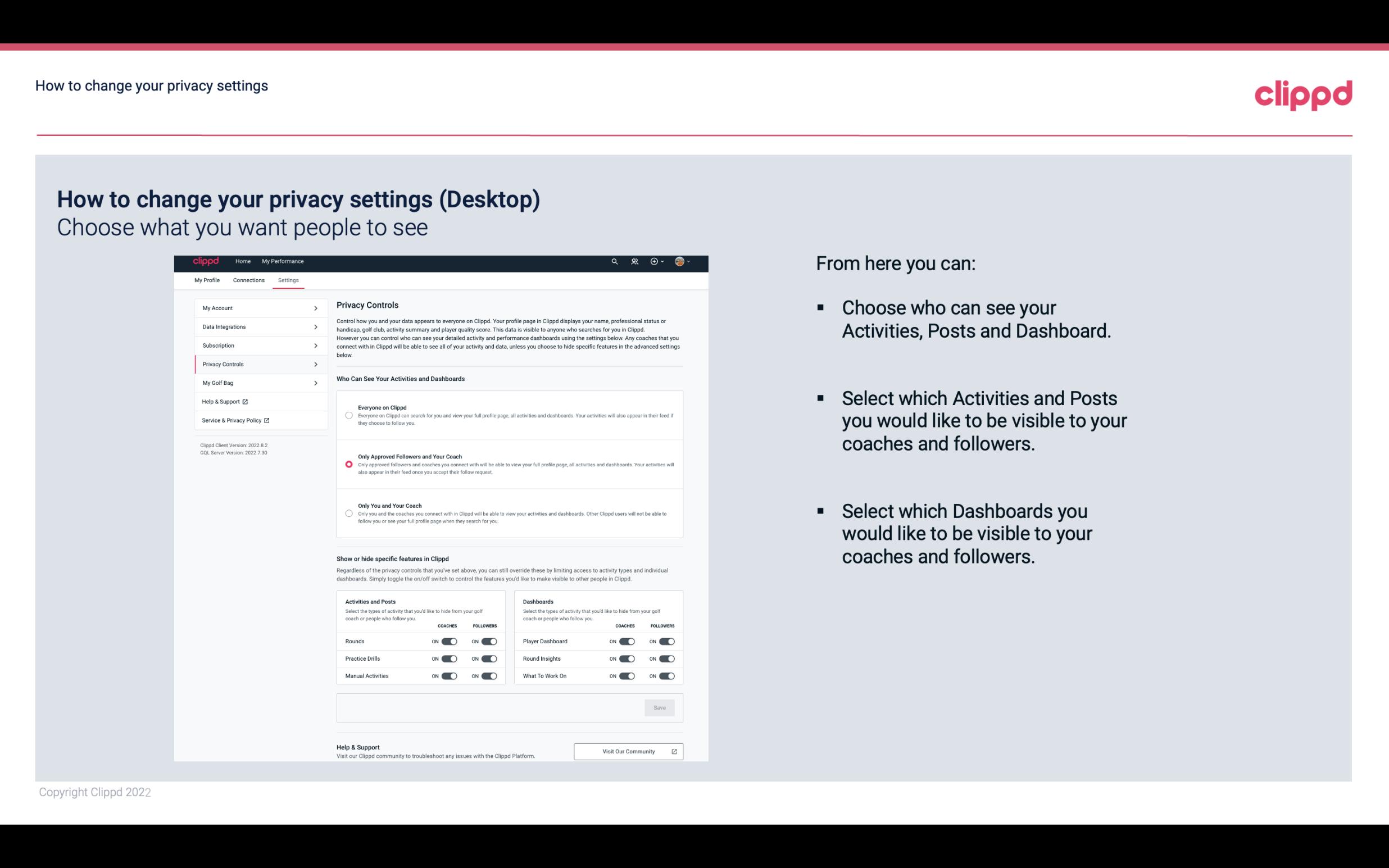Toggle Practice Drills ON for Coaches
Viewport: 1389px width, 868px height.
pos(448,659)
